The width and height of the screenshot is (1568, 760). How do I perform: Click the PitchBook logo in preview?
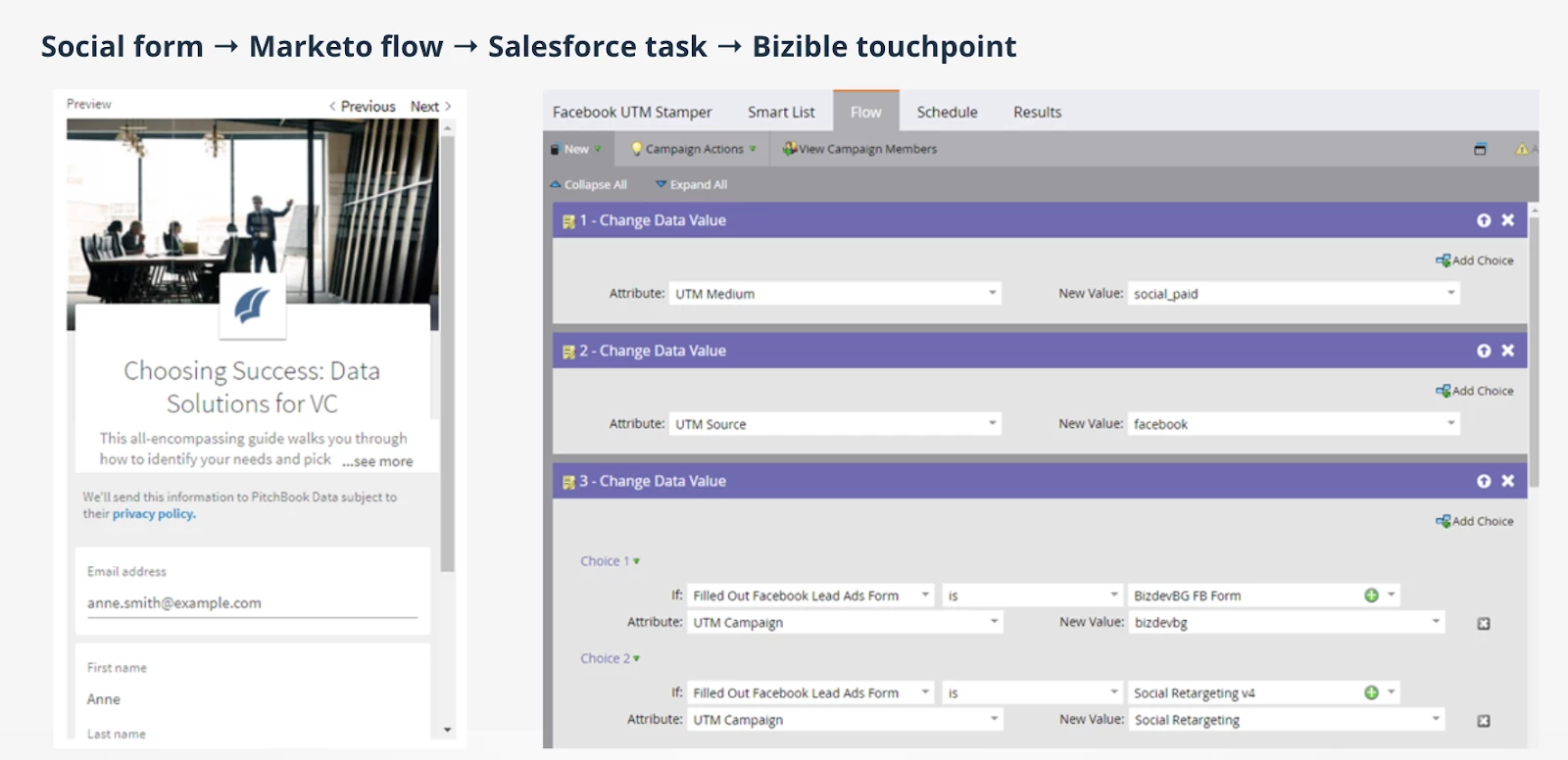[x=253, y=307]
